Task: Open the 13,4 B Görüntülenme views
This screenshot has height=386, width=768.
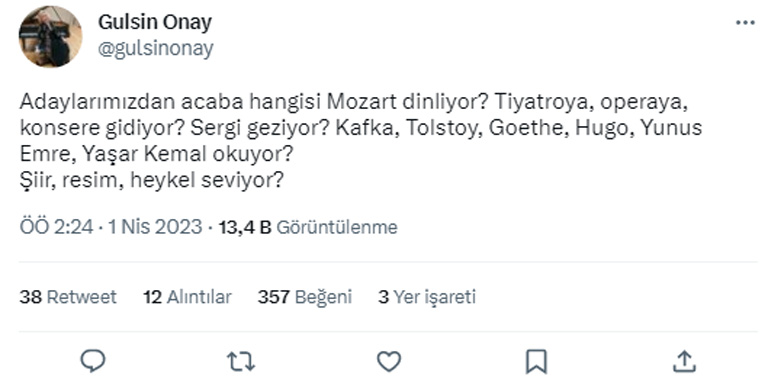Action: coord(308,227)
